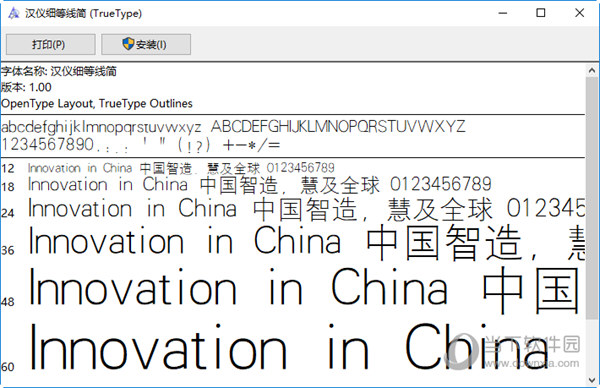Click the 36-point Innovation in China sample
Viewport: 600px width, 388px height.
coord(307,242)
